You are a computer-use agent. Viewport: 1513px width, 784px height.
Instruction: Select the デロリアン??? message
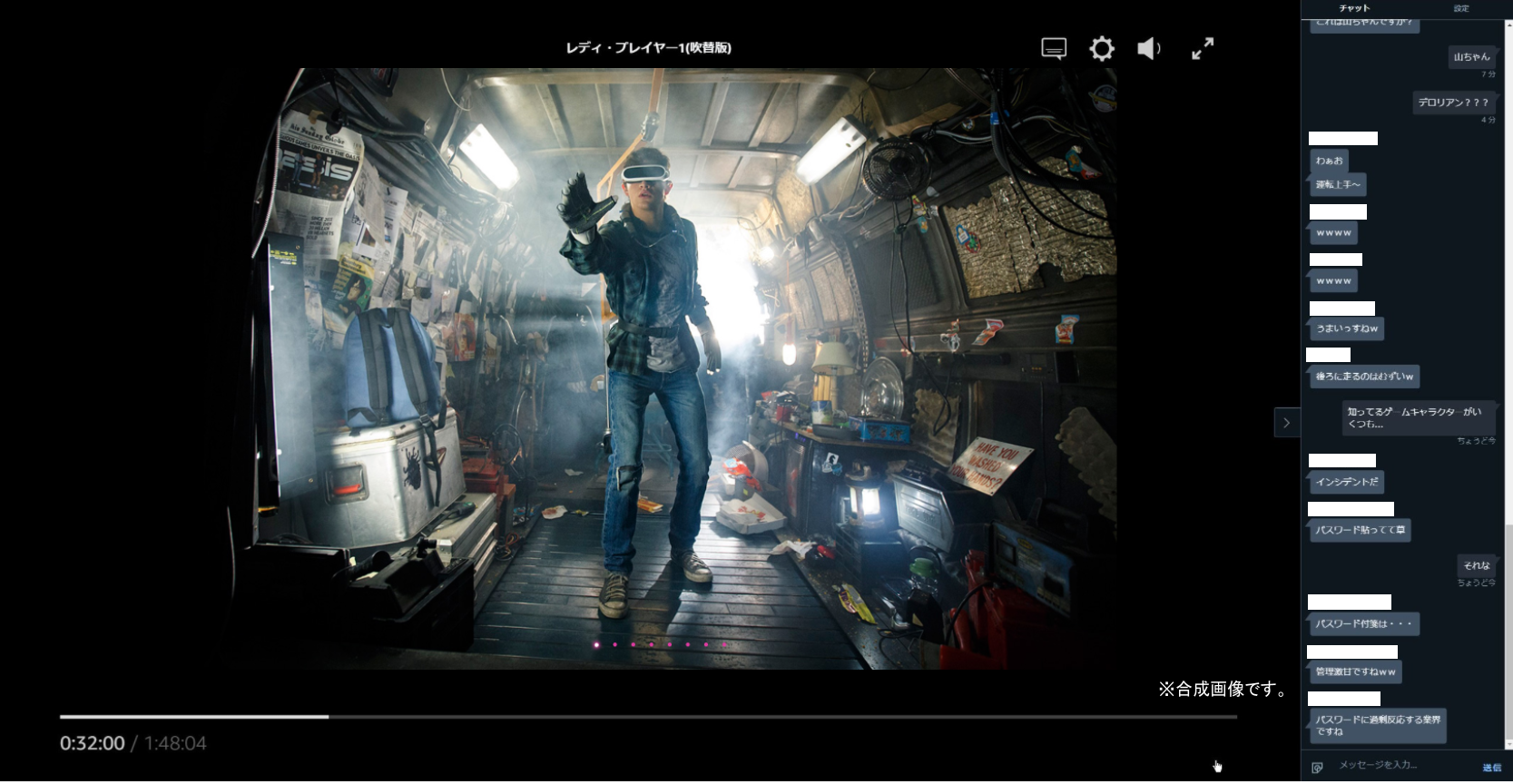1454,103
